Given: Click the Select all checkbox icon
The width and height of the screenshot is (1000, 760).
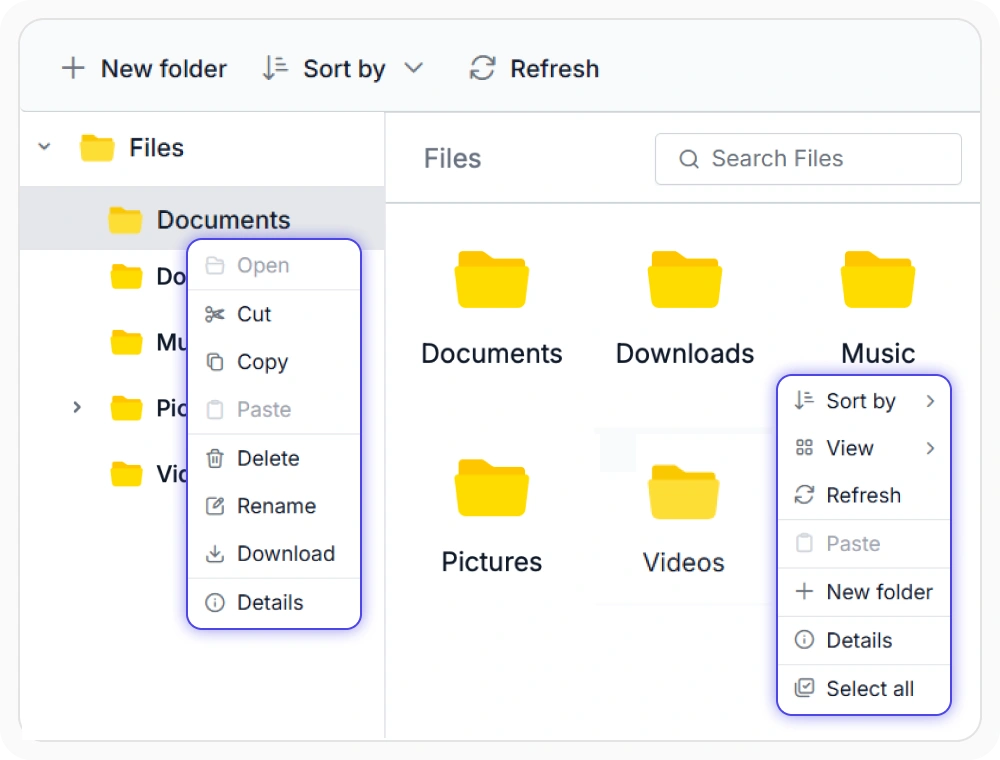Looking at the screenshot, I should (x=804, y=687).
